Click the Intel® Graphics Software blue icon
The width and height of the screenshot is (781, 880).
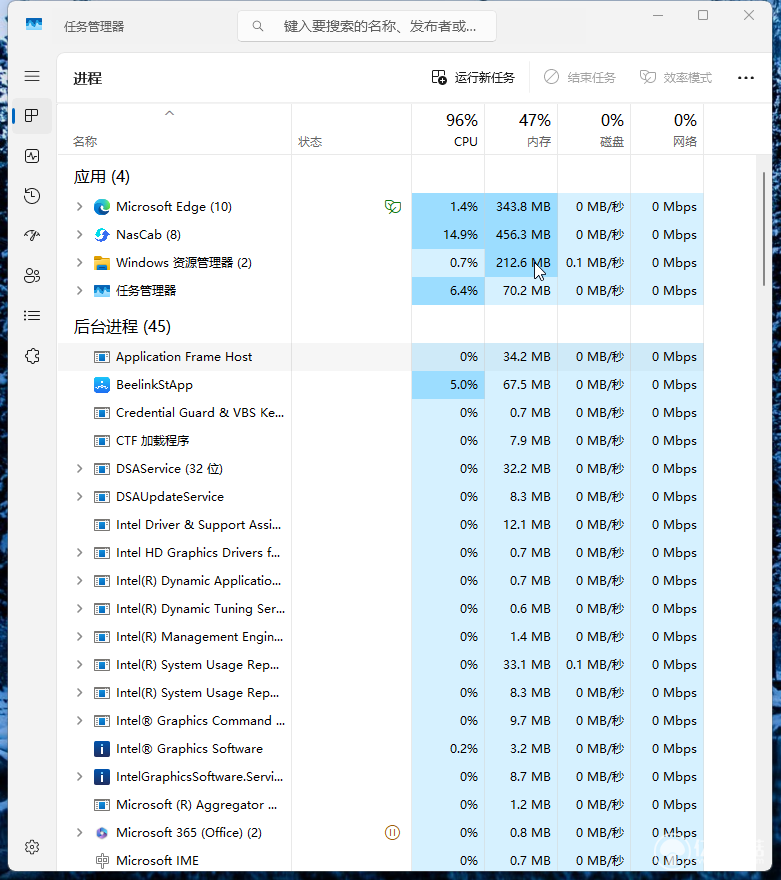(x=102, y=749)
